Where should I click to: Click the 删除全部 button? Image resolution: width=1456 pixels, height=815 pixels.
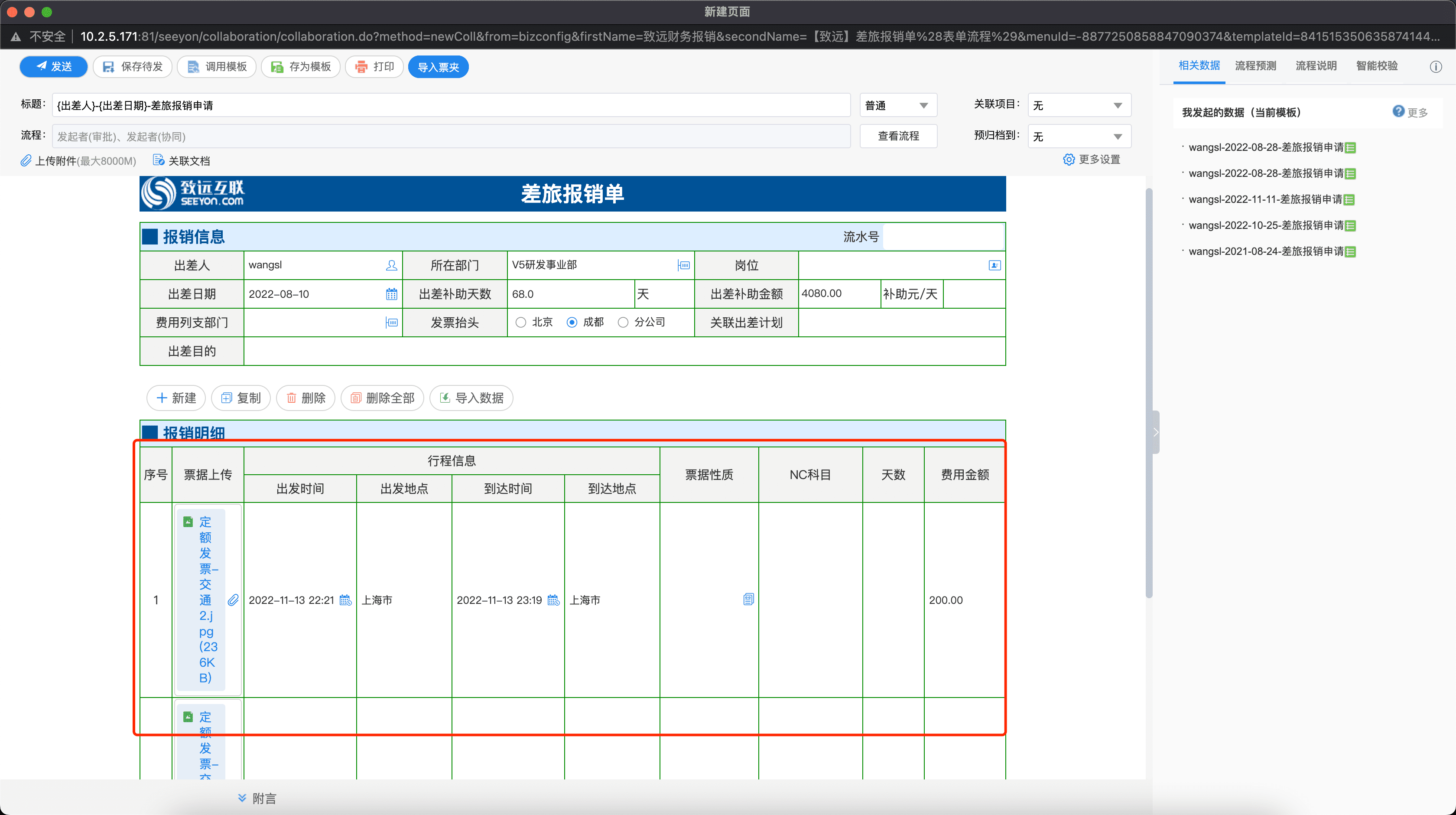[x=382, y=398]
